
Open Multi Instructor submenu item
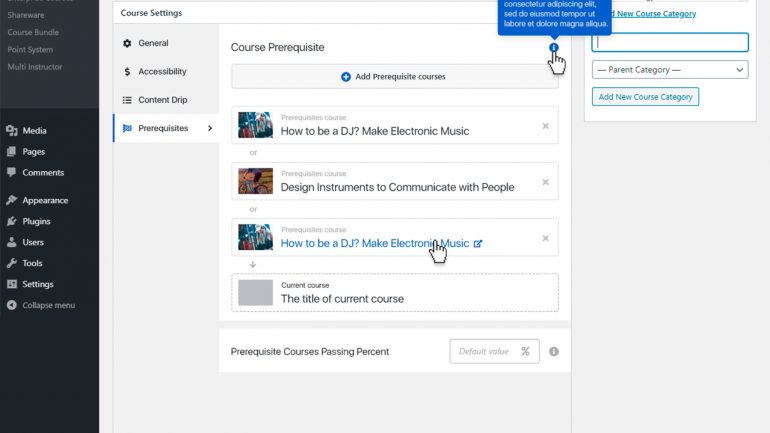click(x=35, y=67)
